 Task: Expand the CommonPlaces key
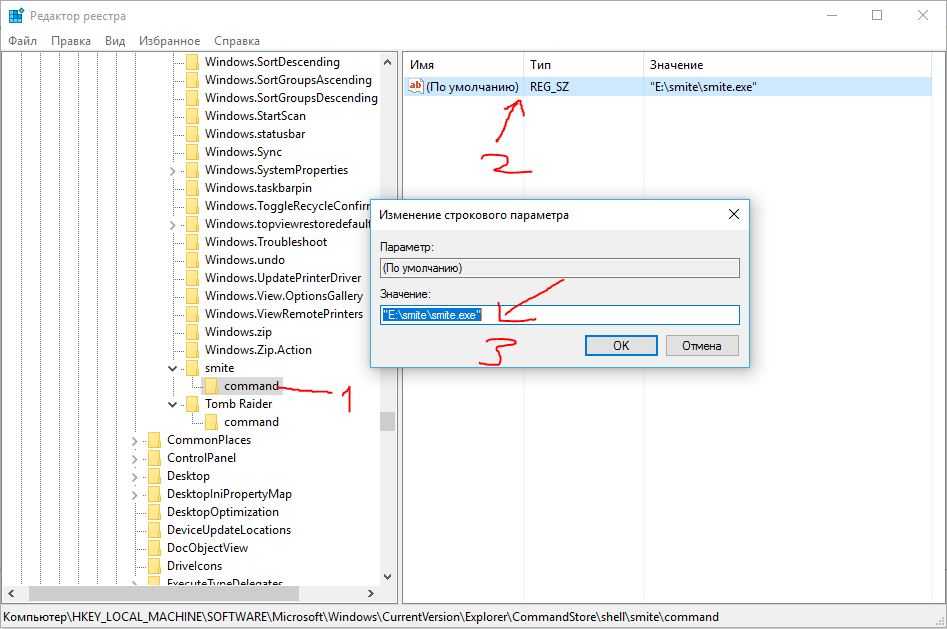pos(135,440)
